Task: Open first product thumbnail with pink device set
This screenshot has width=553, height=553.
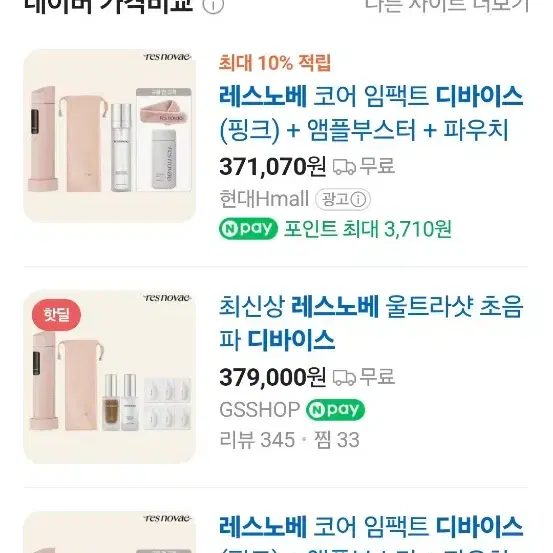Action: 109,136
